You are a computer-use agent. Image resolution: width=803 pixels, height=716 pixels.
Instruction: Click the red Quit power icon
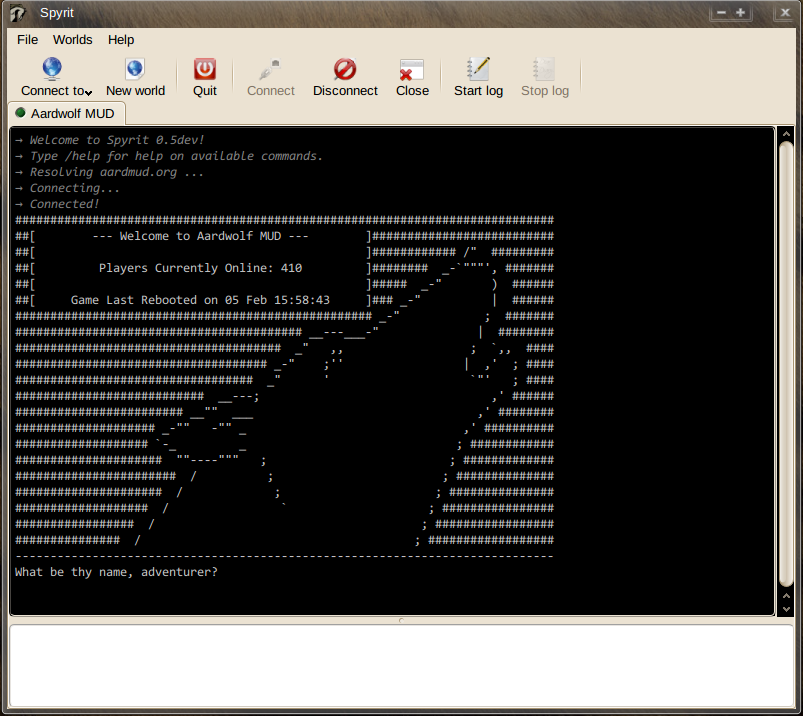[205, 69]
